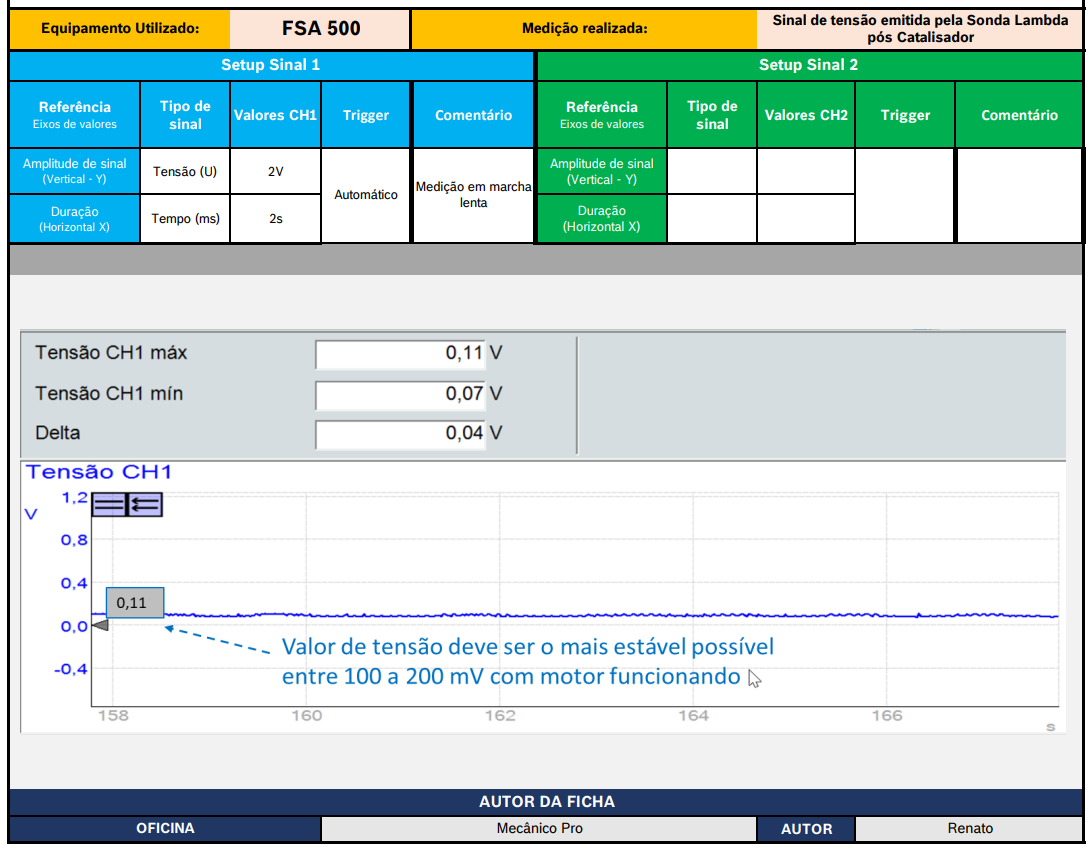Select the Tempo (ms) cell
This screenshot has height=849, width=1092.
185,219
